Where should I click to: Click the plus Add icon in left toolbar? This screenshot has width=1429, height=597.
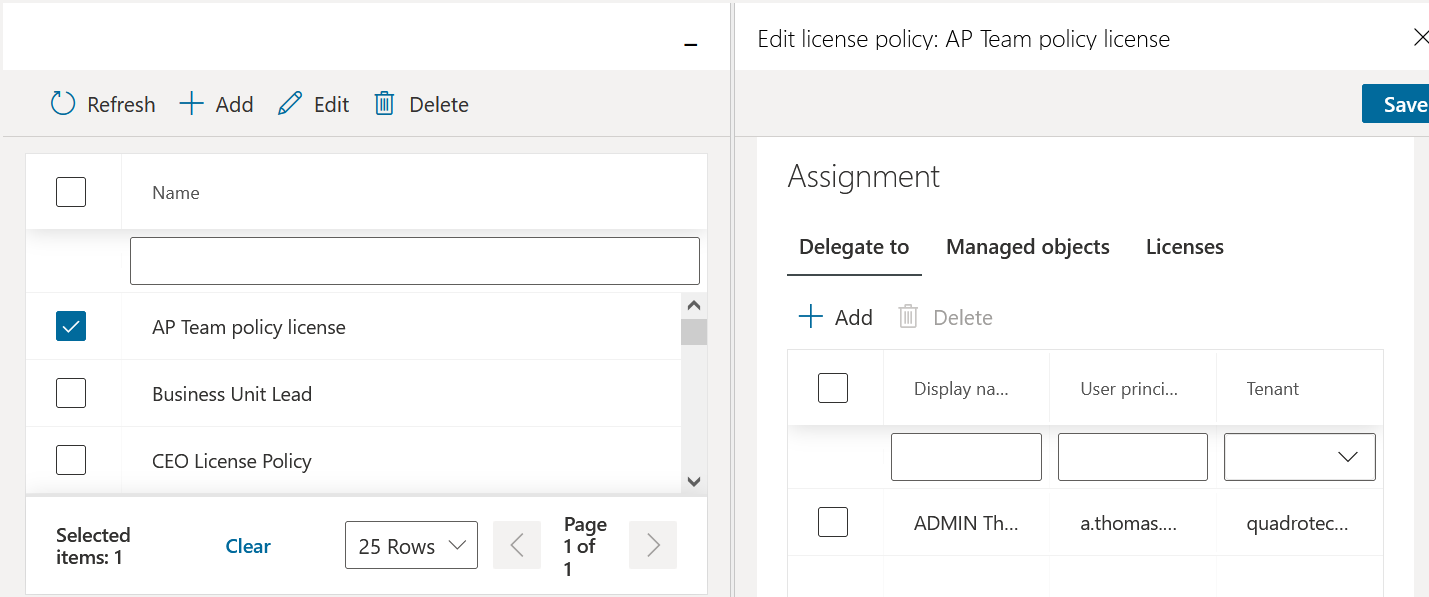tap(191, 104)
